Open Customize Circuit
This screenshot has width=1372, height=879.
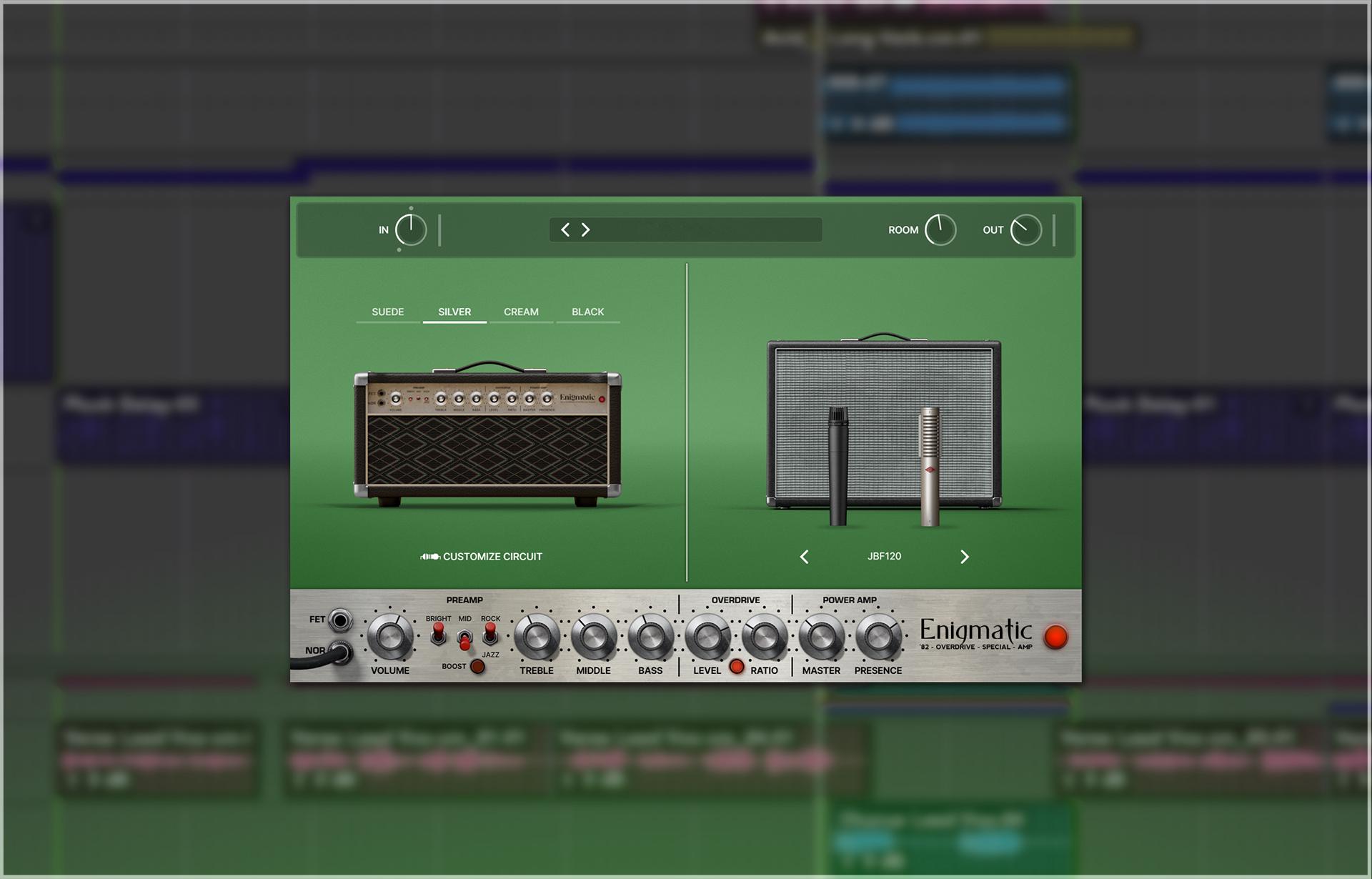[x=482, y=557]
